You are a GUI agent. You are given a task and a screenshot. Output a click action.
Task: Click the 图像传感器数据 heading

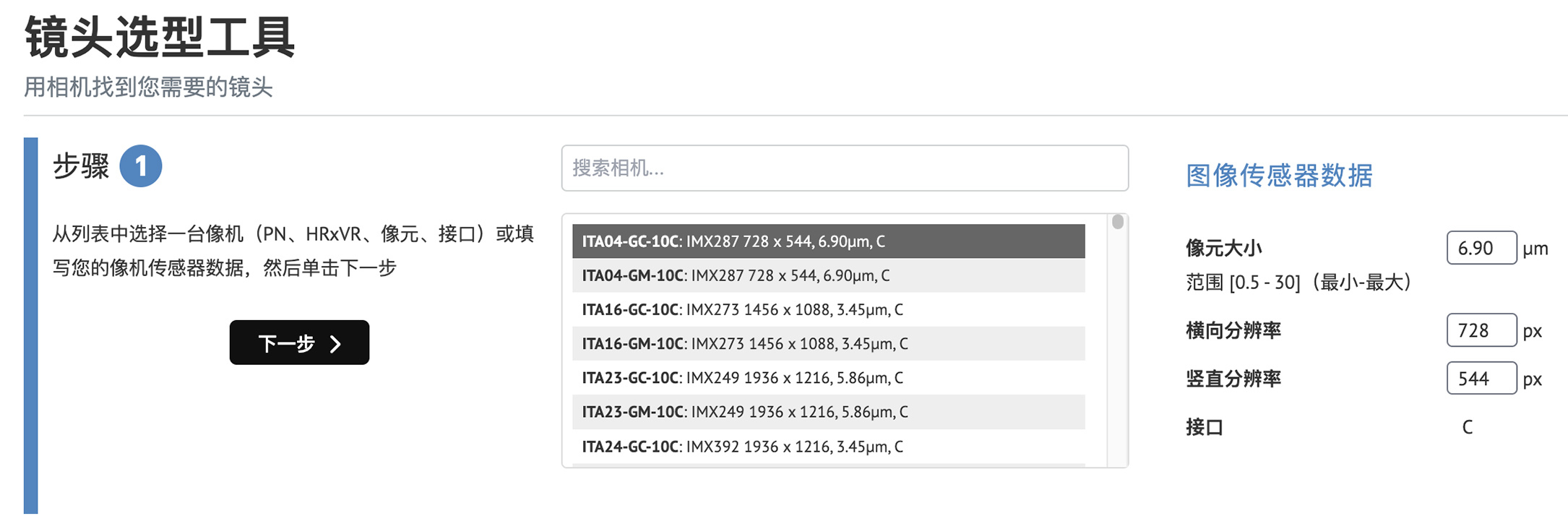[x=1279, y=176]
